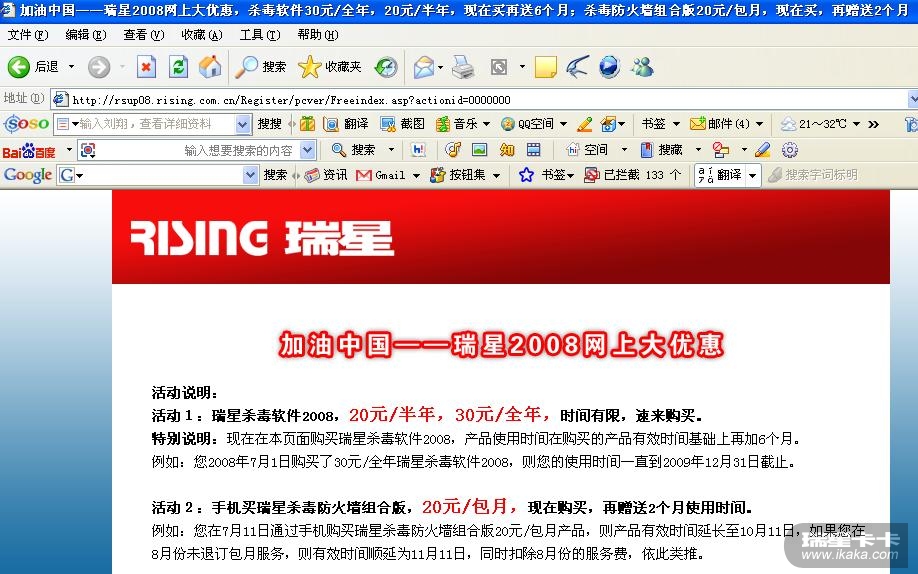
Task: Click the SoSo highlighter pen icon
Action: (x=584, y=124)
